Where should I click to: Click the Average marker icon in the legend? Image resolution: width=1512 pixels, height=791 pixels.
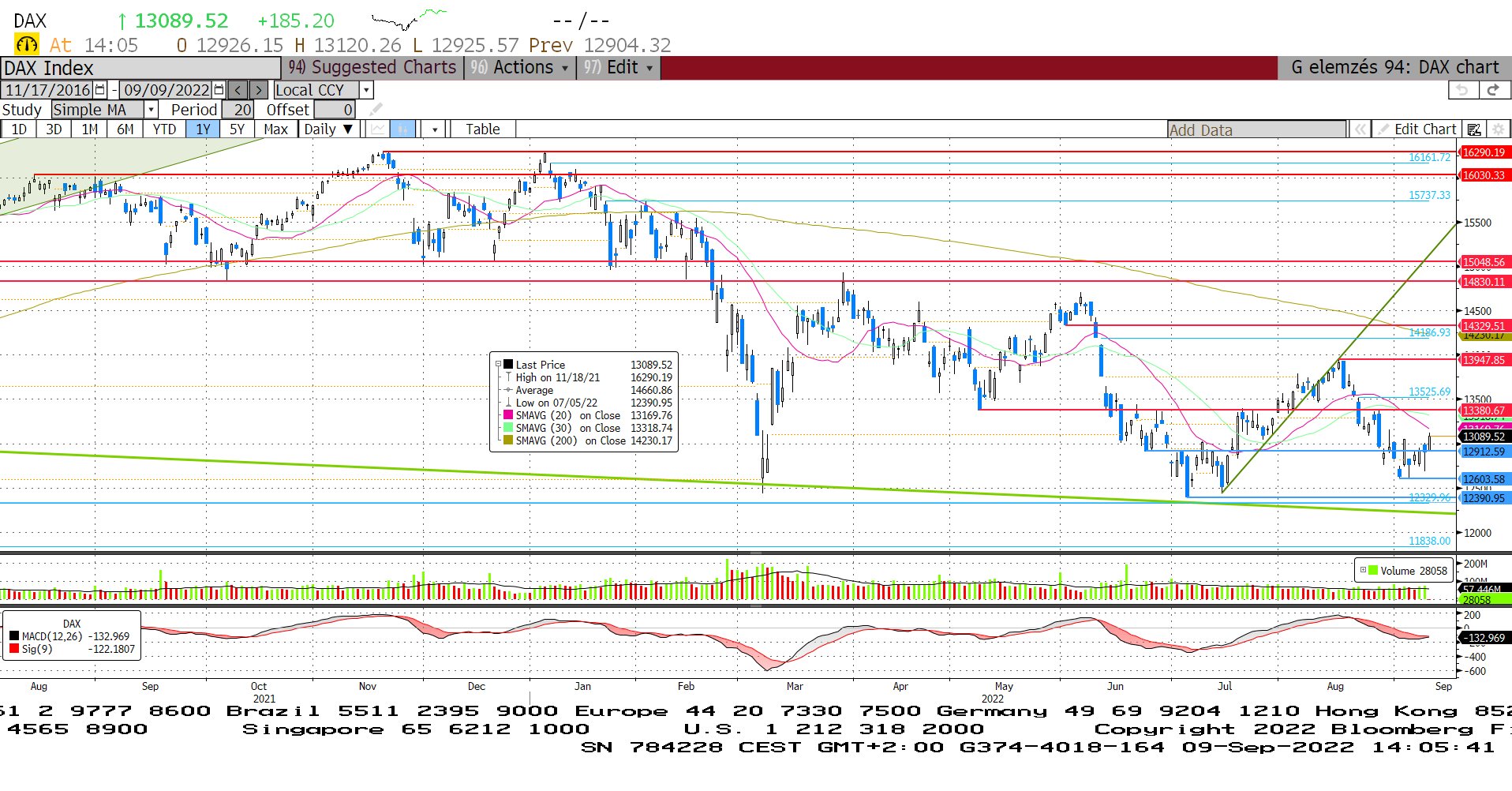tap(509, 390)
